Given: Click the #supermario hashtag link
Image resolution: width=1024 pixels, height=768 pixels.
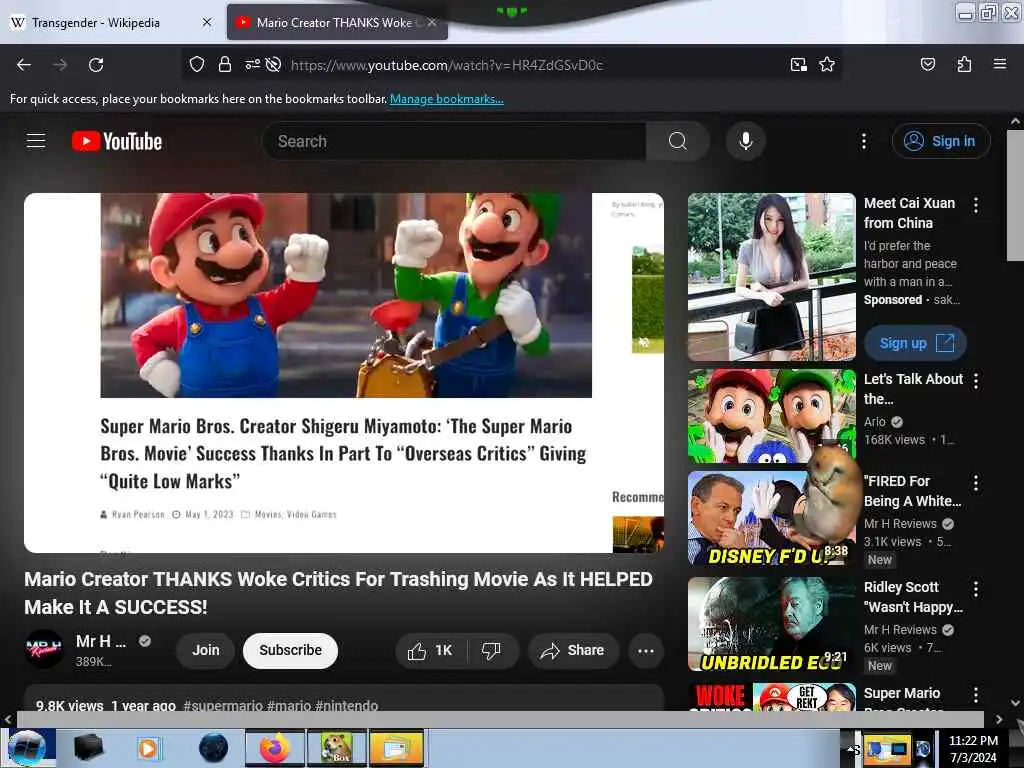Looking at the screenshot, I should [223, 705].
